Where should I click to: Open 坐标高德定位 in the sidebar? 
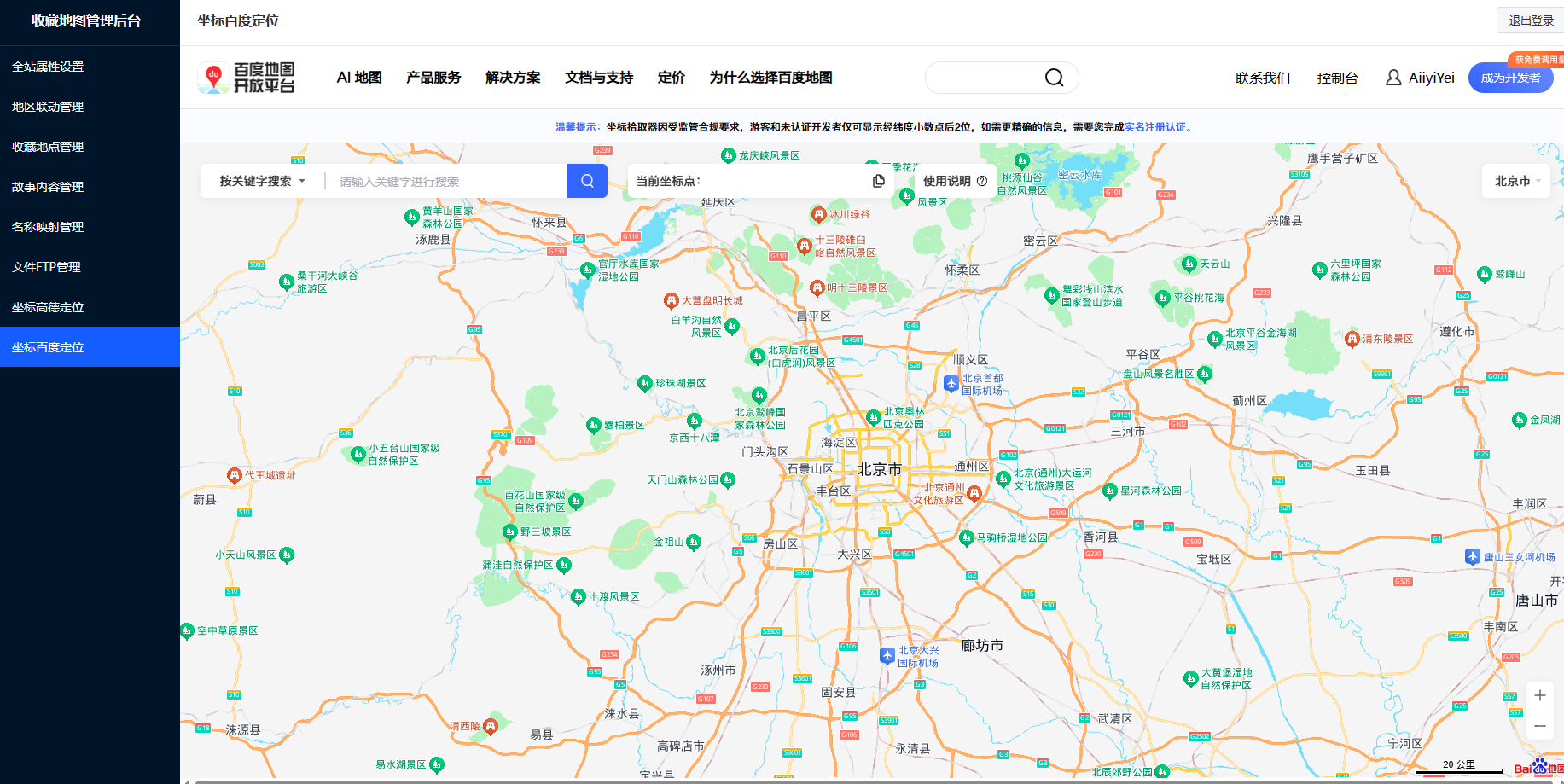[90, 307]
